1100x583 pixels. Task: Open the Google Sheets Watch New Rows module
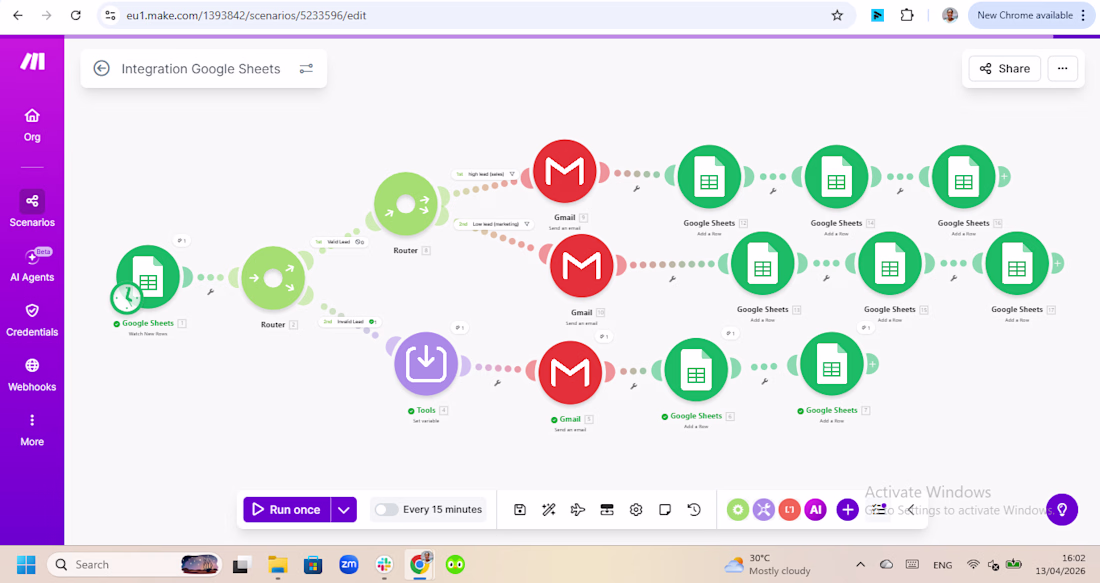tap(148, 276)
